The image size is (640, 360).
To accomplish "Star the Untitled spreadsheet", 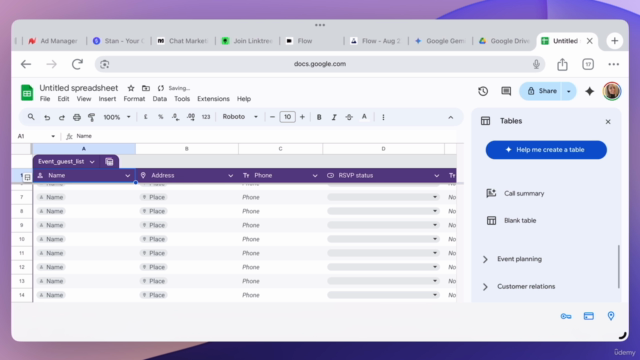I will point(131,88).
